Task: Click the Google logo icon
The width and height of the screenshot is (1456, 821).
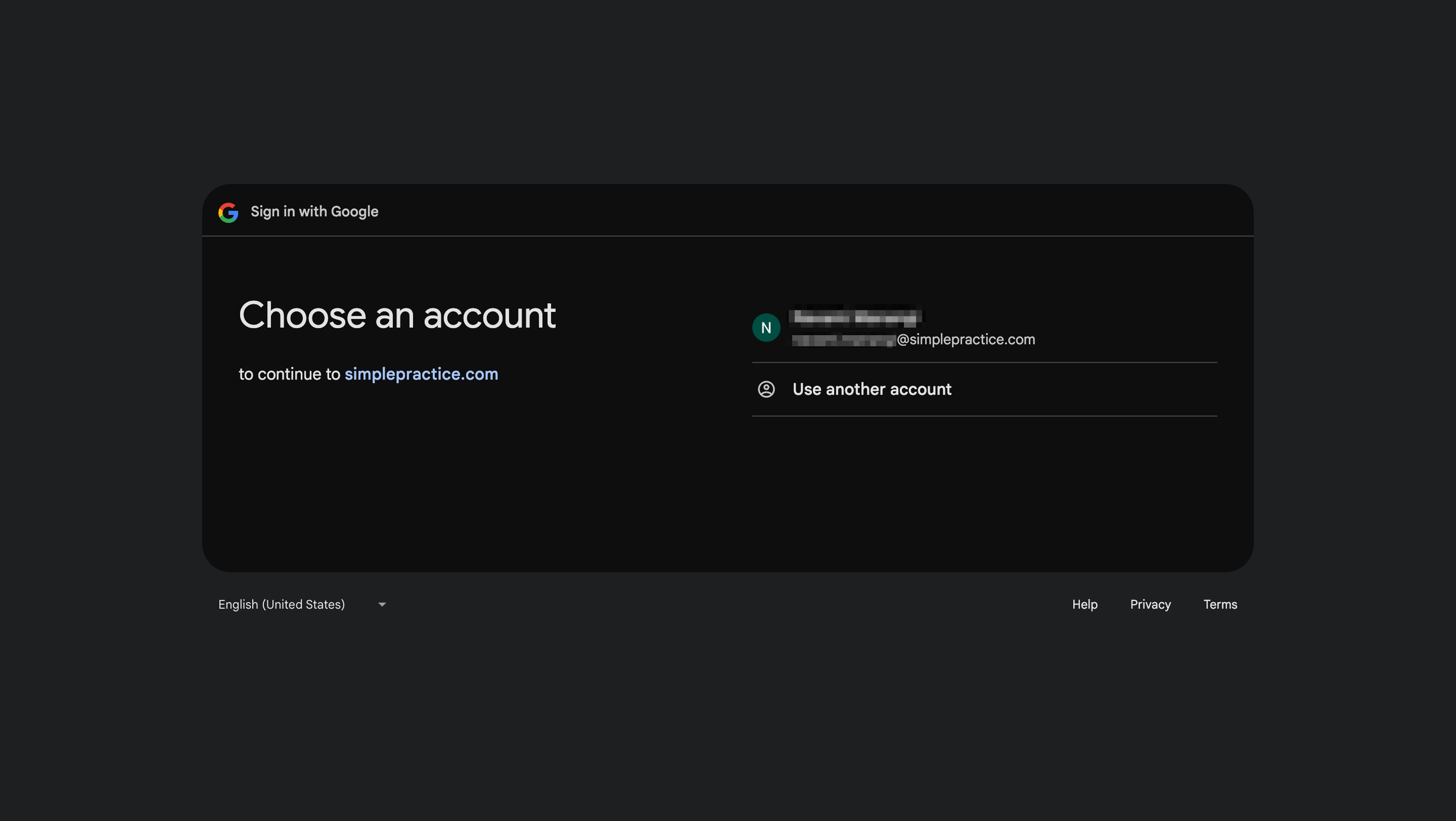Action: point(229,212)
